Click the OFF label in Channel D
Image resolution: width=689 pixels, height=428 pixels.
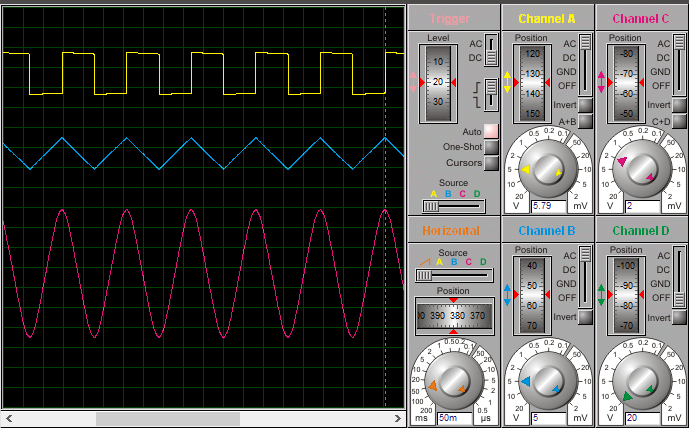click(661, 297)
